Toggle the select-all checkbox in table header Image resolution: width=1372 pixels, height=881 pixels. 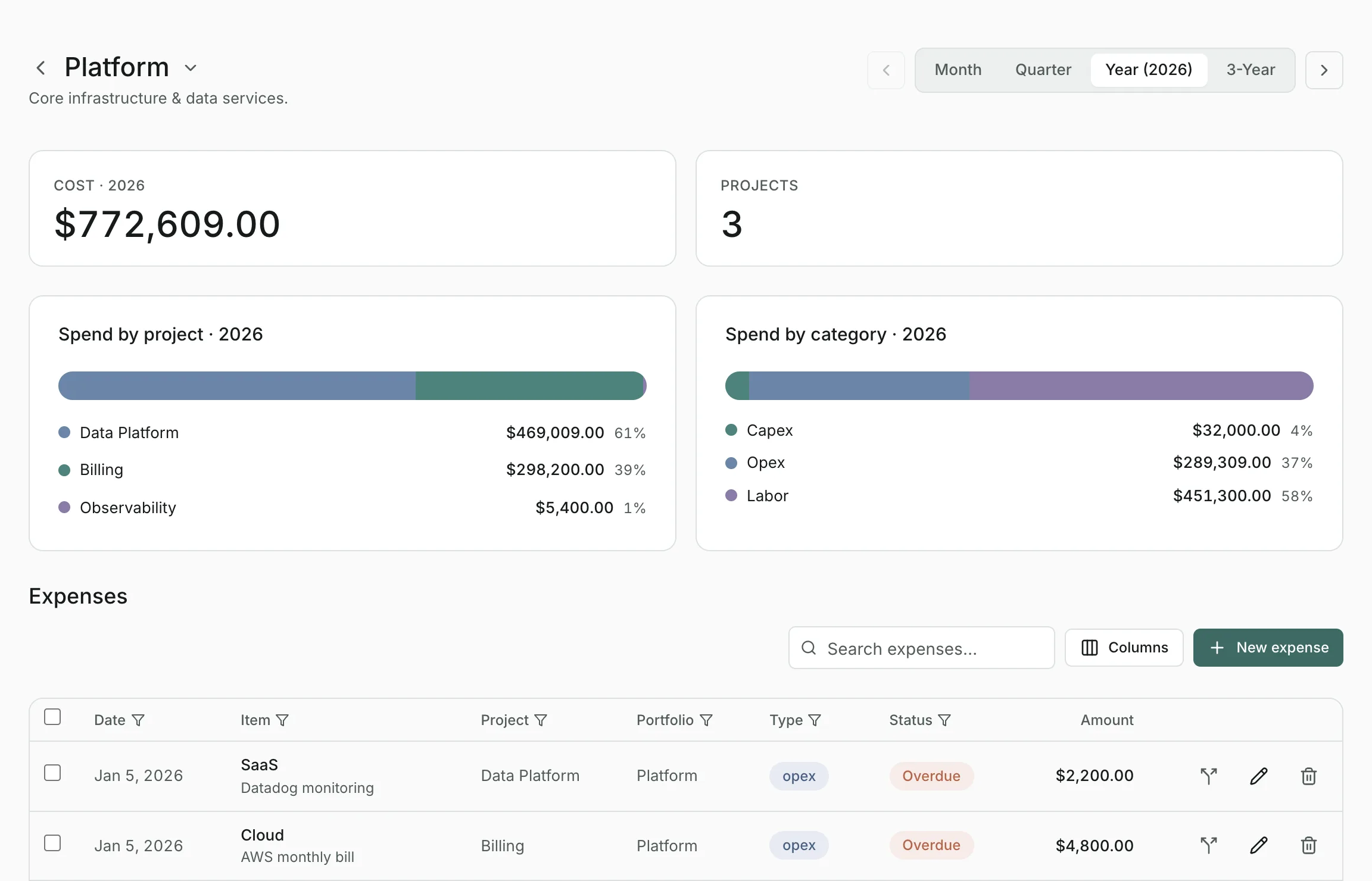[x=52, y=717]
